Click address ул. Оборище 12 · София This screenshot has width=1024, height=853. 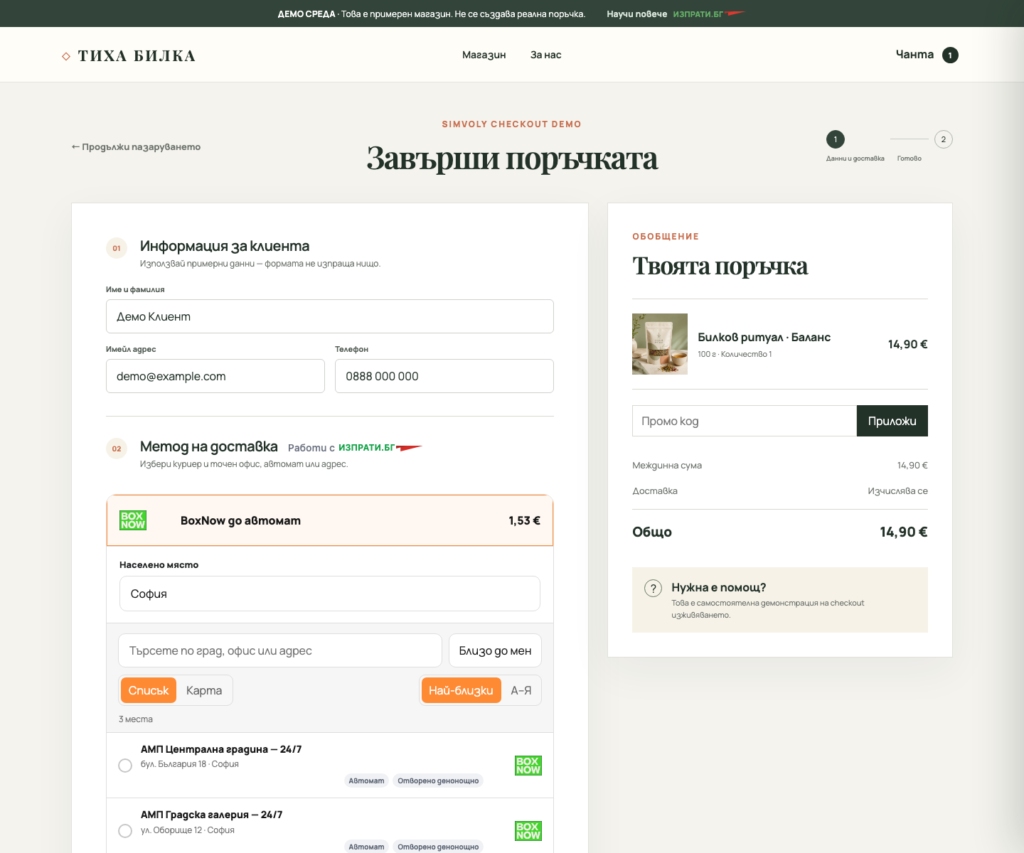(x=187, y=830)
